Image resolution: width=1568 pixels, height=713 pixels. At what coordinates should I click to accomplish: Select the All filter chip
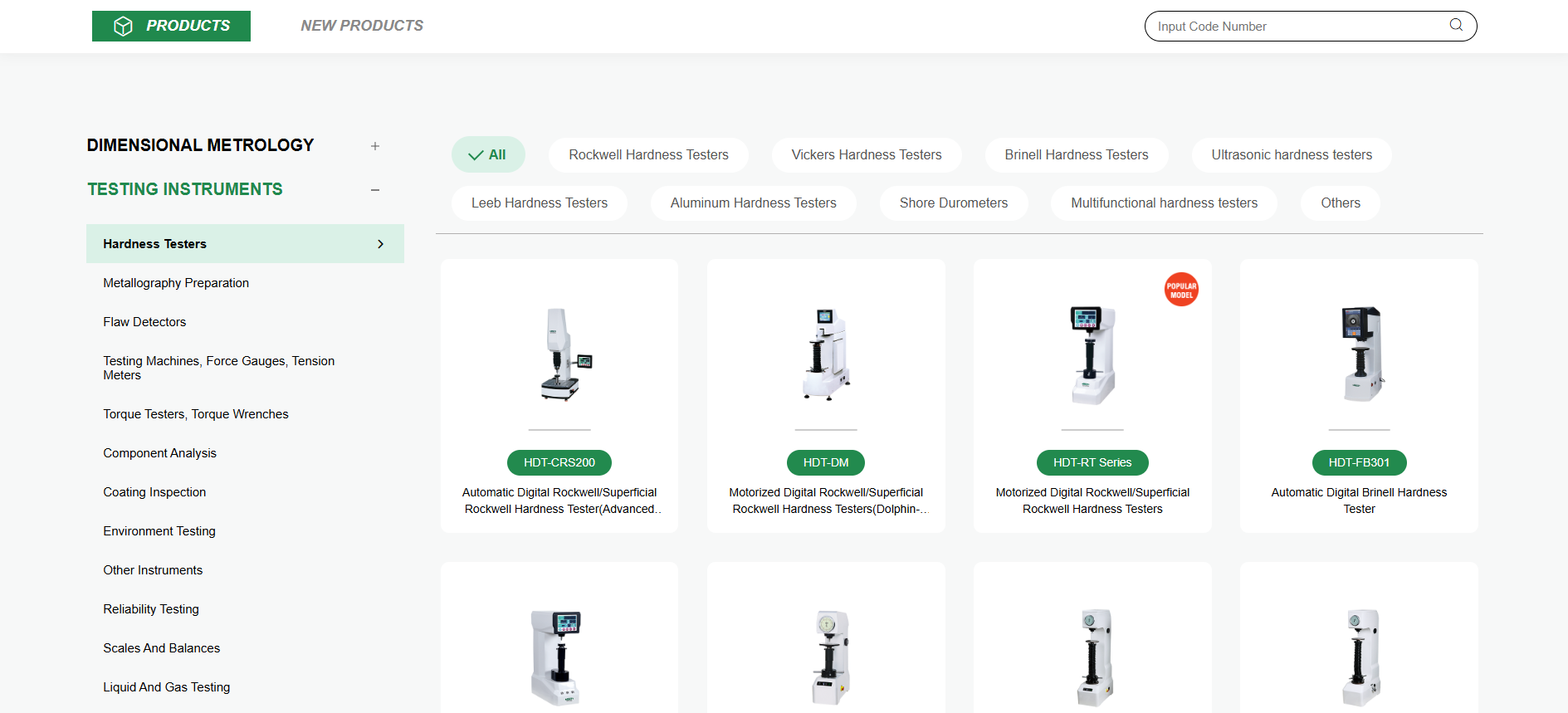(x=488, y=155)
